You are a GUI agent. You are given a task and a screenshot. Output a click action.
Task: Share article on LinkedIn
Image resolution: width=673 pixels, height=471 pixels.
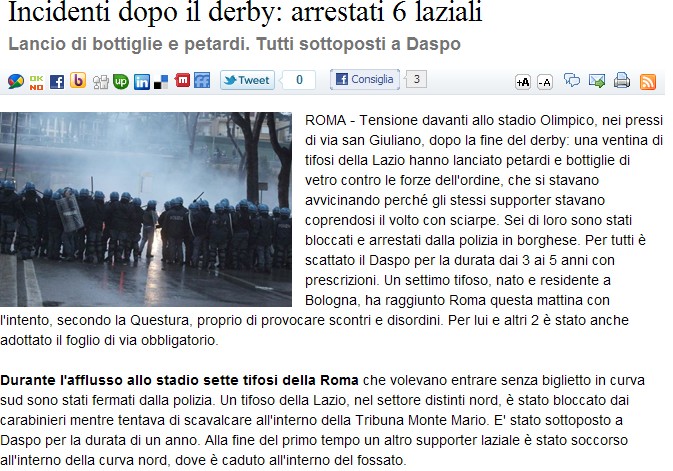[x=142, y=82]
